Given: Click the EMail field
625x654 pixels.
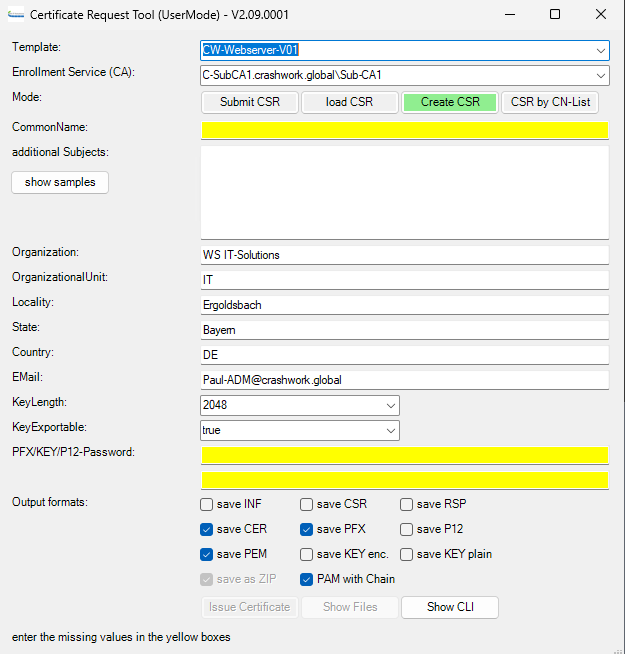Looking at the screenshot, I should point(405,380).
